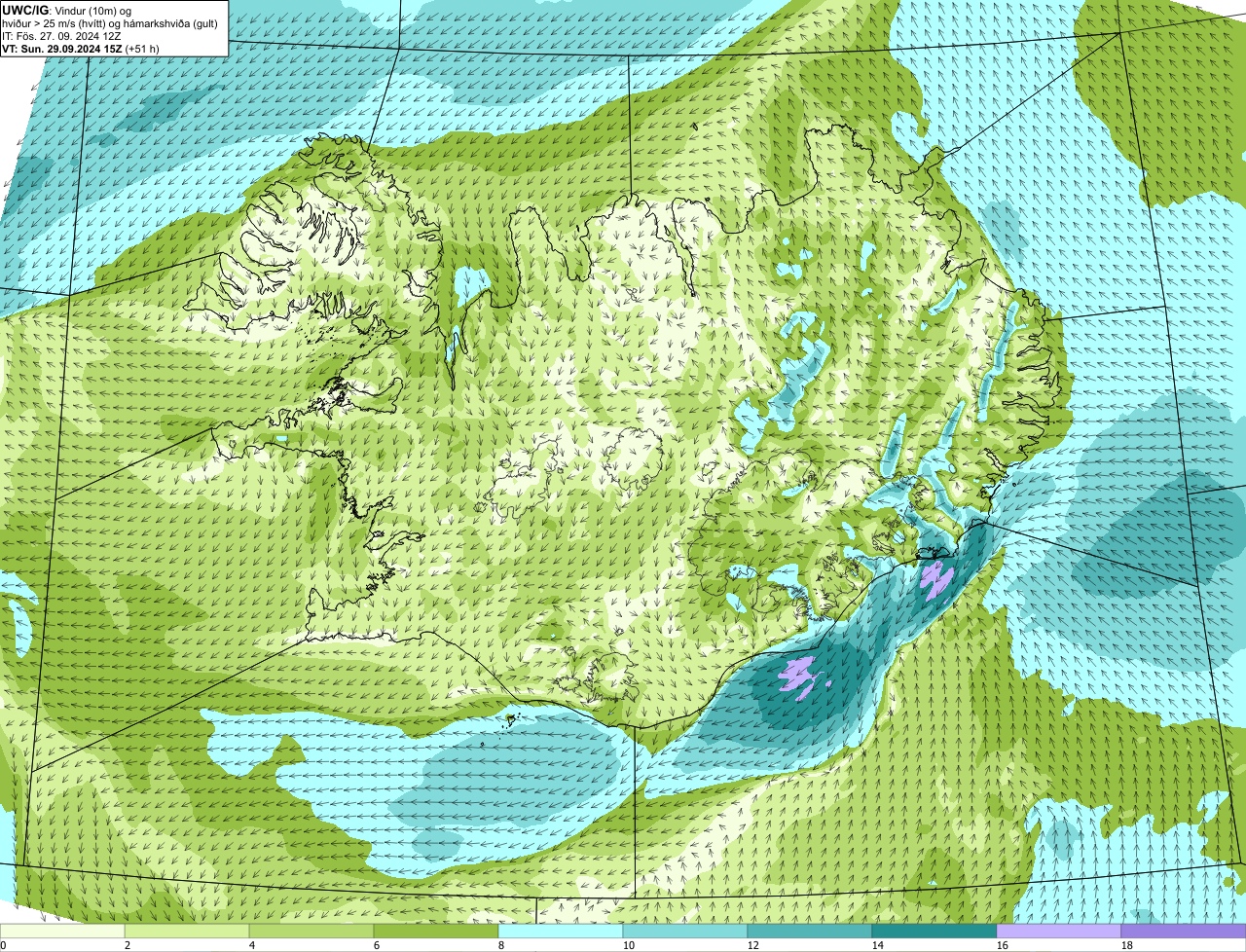Click the "4" label on the color scale
This screenshot has height=952, width=1246.
(x=252, y=945)
